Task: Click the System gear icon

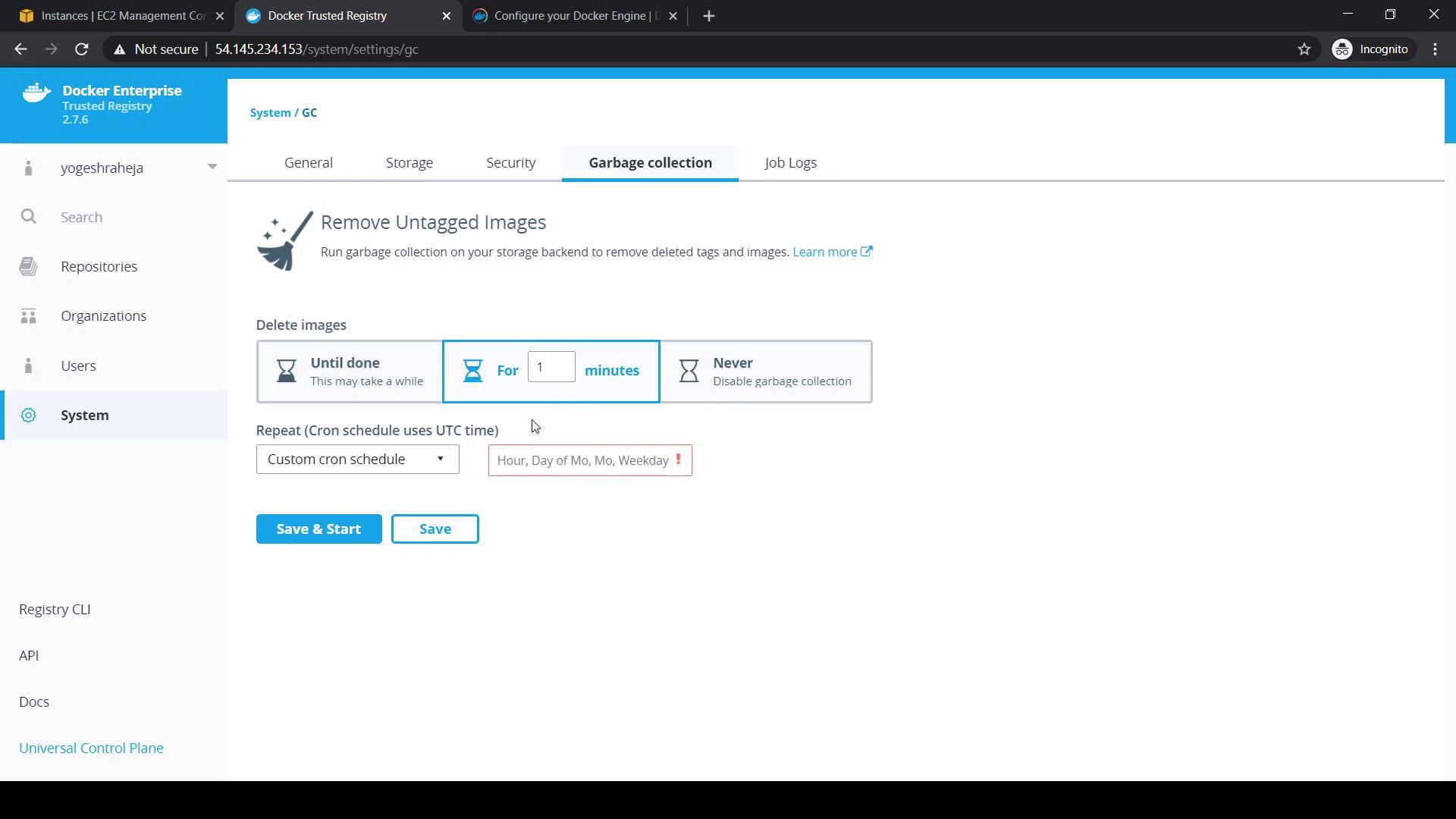Action: (x=29, y=416)
